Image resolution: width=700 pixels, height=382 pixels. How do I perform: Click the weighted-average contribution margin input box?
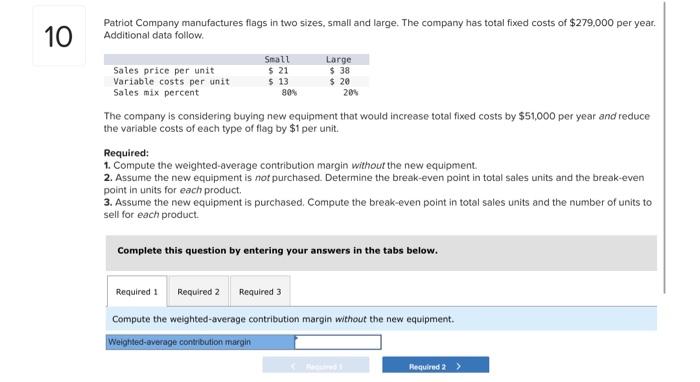(x=338, y=342)
